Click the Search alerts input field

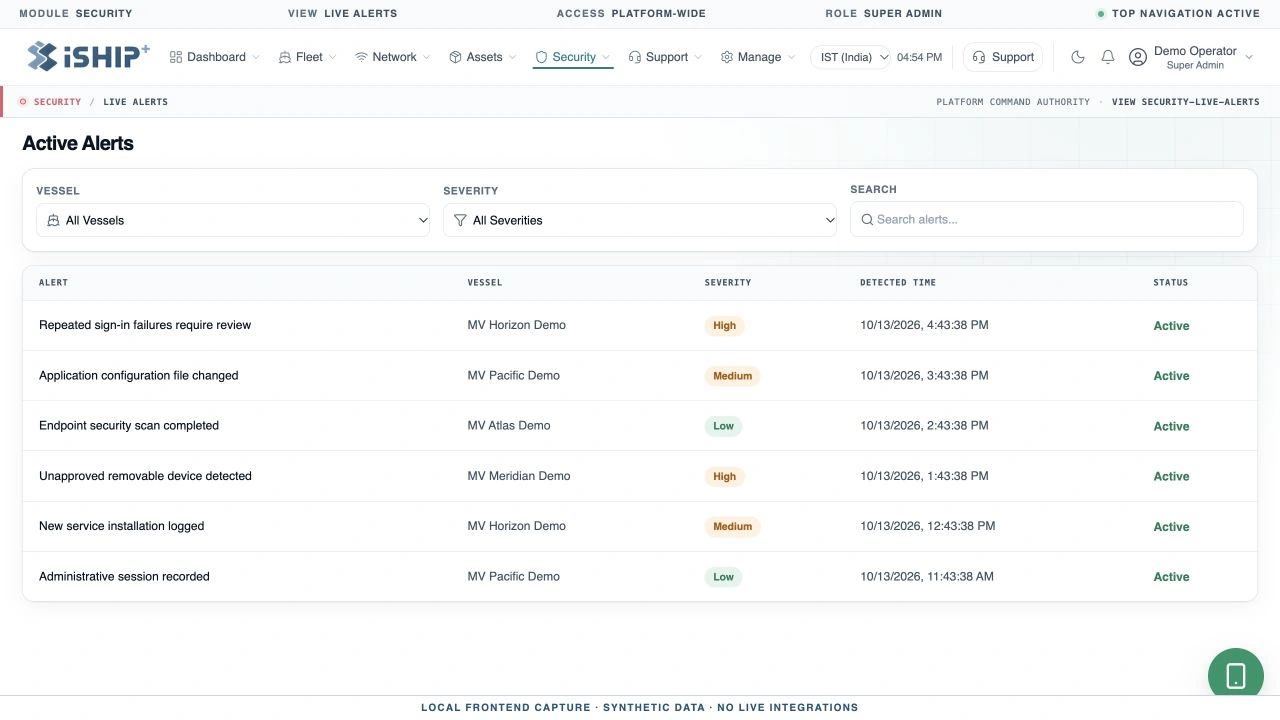tap(1047, 219)
